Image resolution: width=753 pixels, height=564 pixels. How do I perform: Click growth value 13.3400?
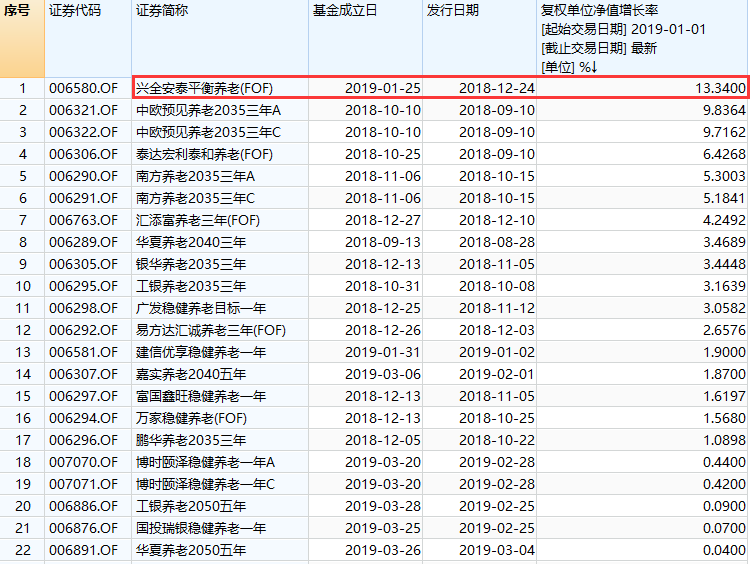pyautogui.click(x=720, y=88)
